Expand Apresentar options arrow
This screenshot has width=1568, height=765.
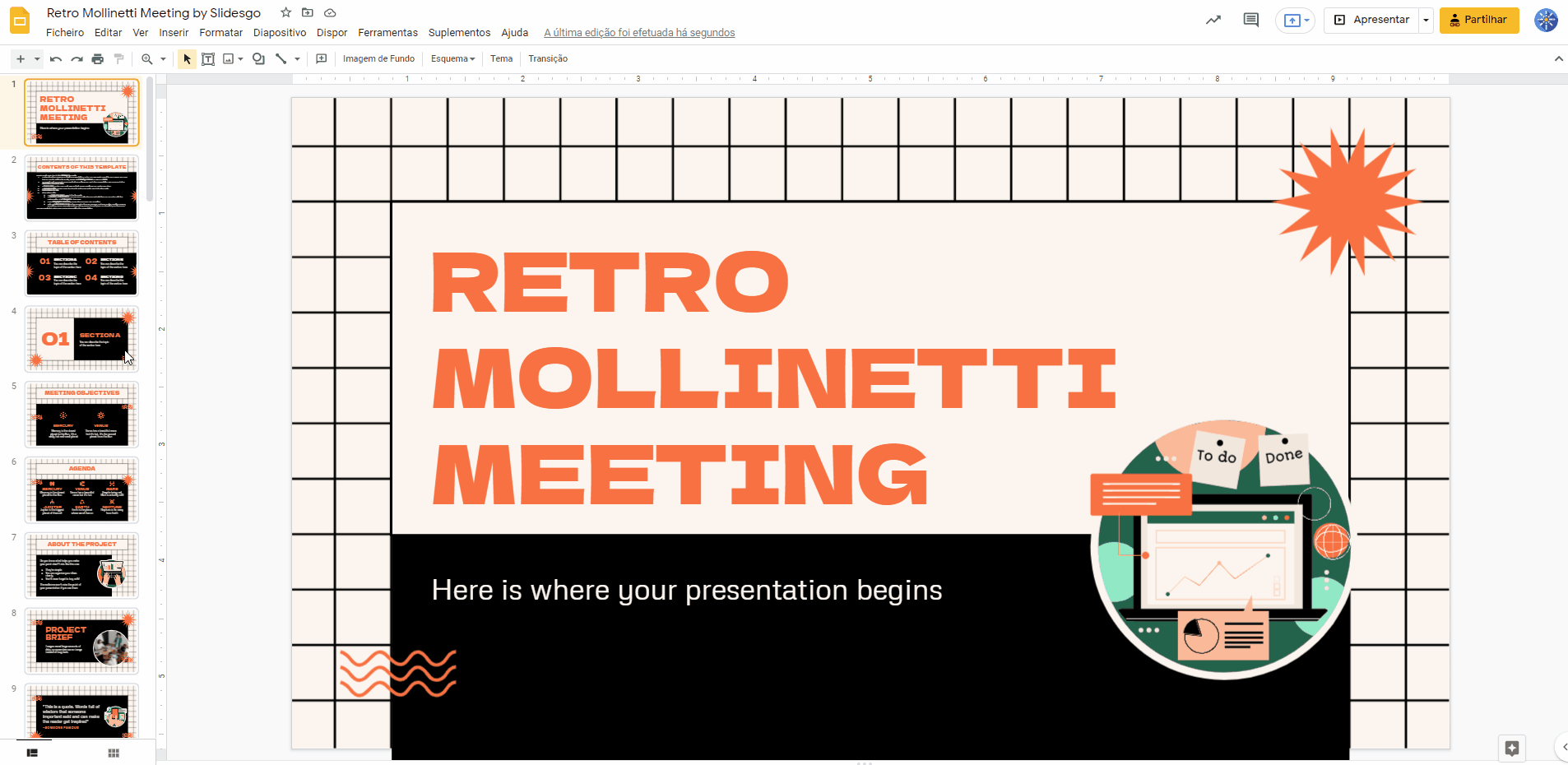[x=1426, y=20]
